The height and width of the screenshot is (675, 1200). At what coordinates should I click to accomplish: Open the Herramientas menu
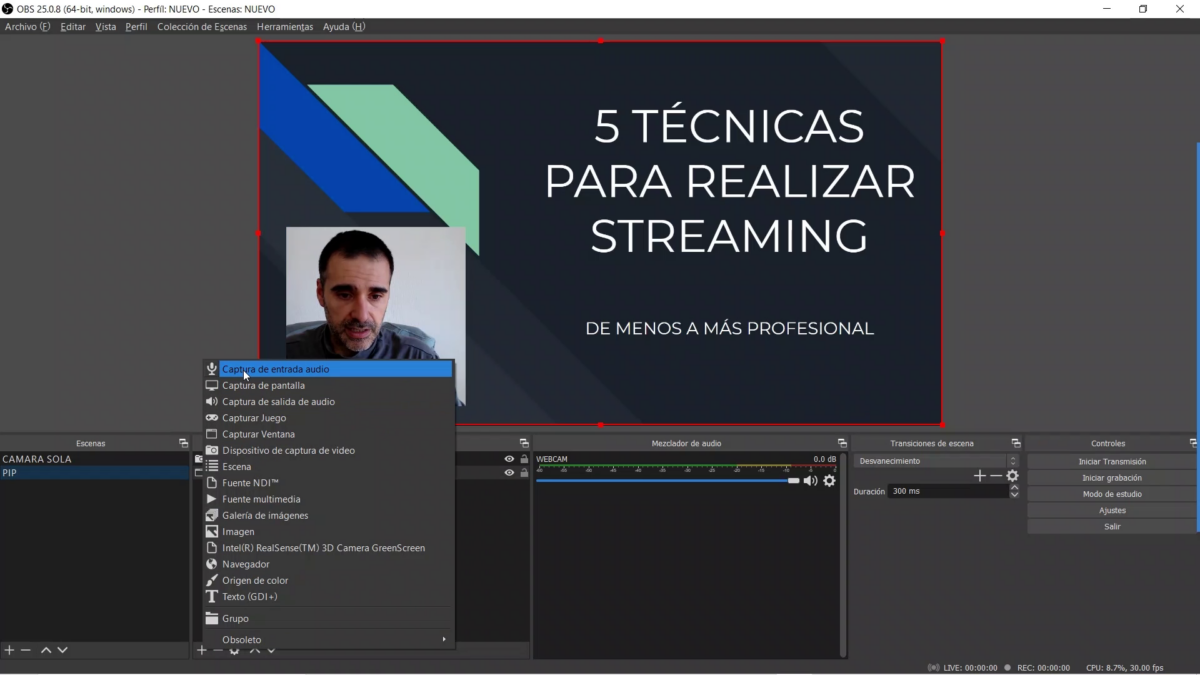285,27
